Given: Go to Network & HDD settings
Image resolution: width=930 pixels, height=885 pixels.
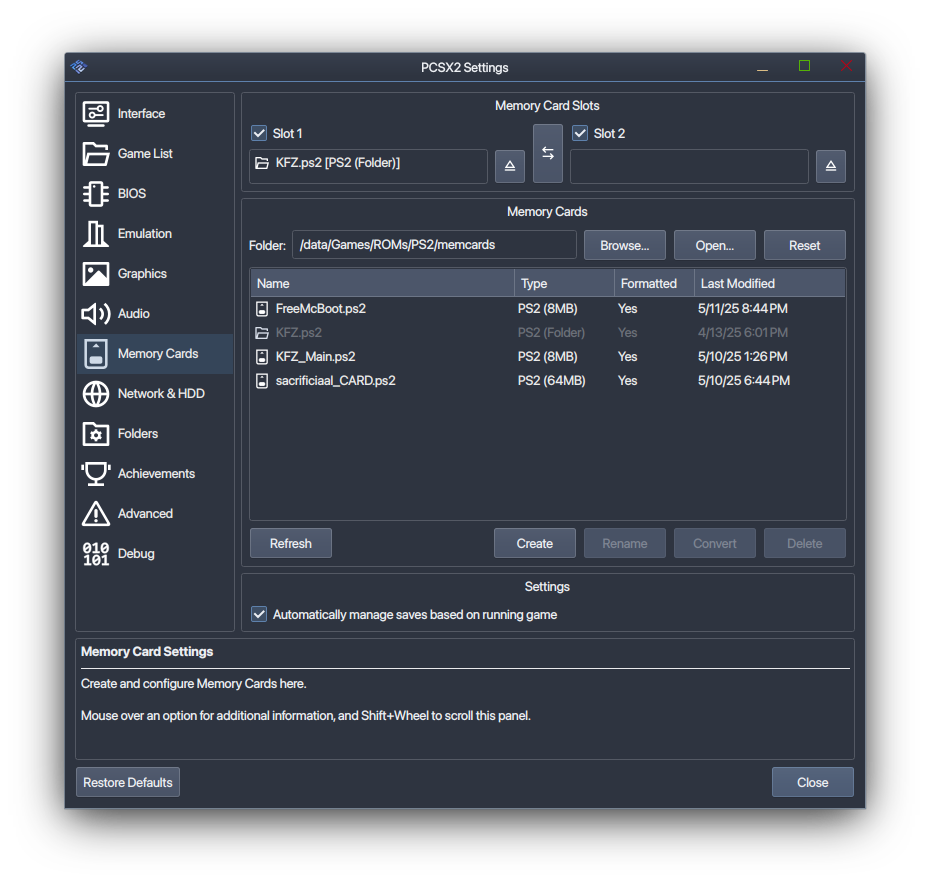Looking at the screenshot, I should click(x=160, y=393).
